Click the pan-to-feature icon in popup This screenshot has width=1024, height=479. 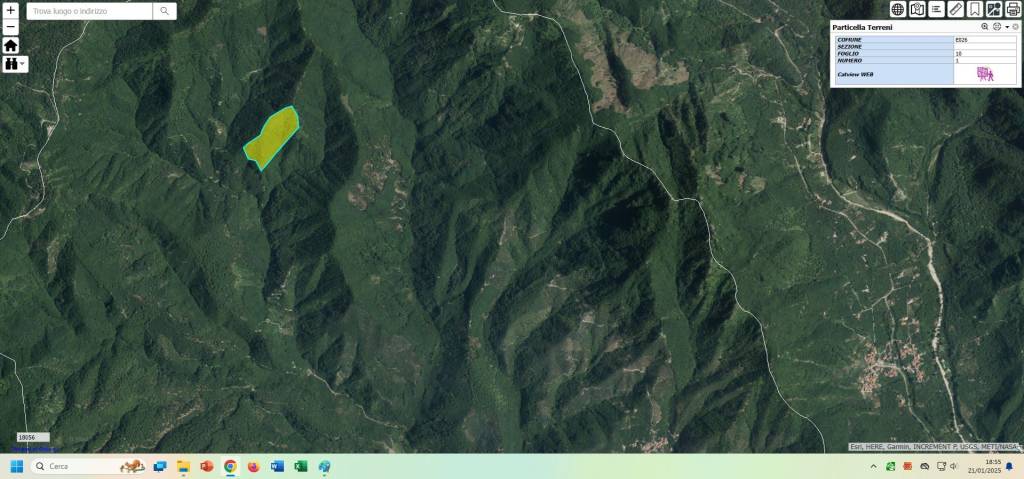(997, 27)
